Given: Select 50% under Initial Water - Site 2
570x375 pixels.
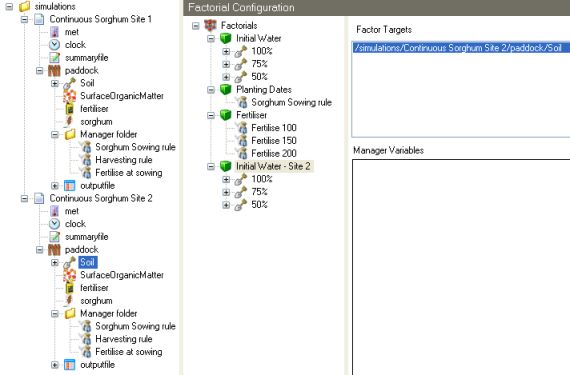Looking at the screenshot, I should [260, 205].
